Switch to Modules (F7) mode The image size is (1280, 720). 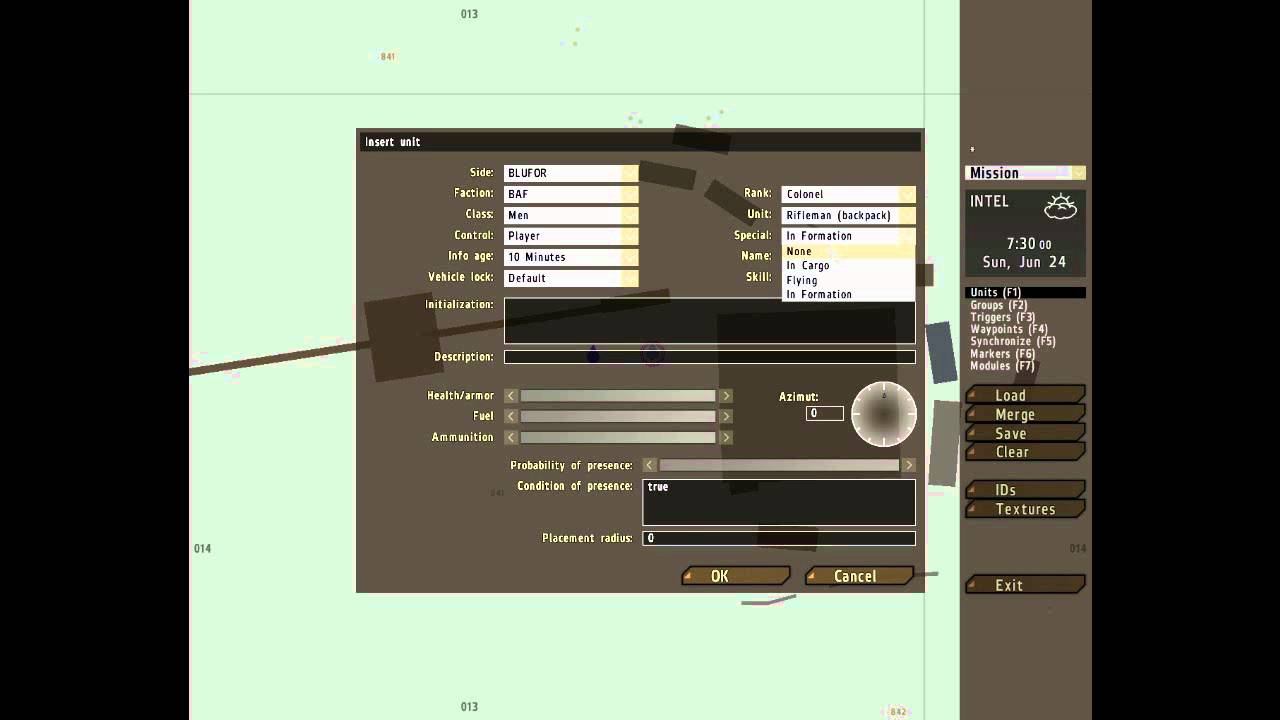[x=1003, y=366]
